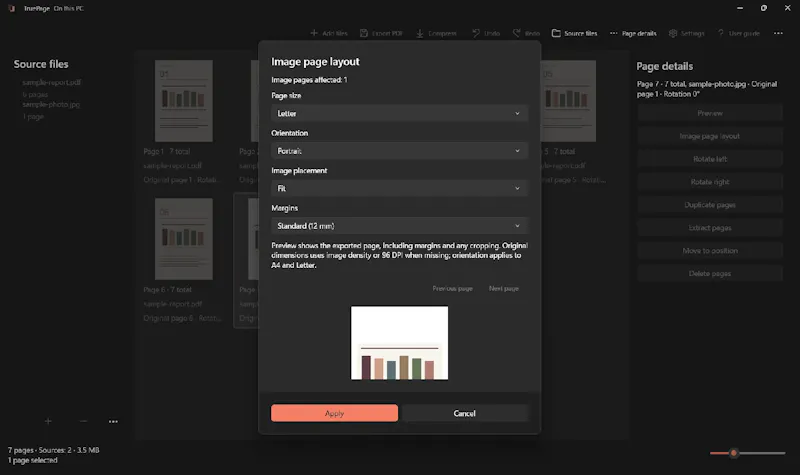Select the Page 6 thumbnail
Screen dimensions: 800x475
pyautogui.click(x=184, y=239)
